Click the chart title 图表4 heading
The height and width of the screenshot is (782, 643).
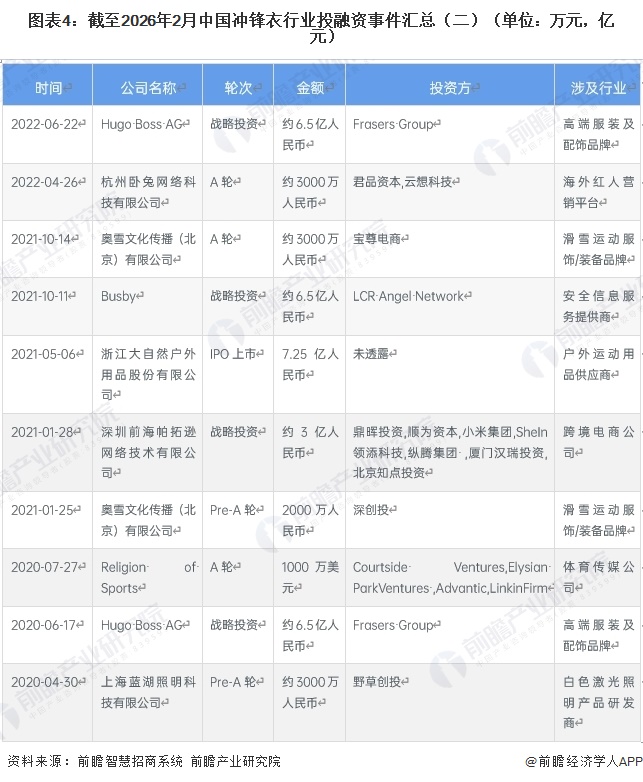pyautogui.click(x=321, y=27)
